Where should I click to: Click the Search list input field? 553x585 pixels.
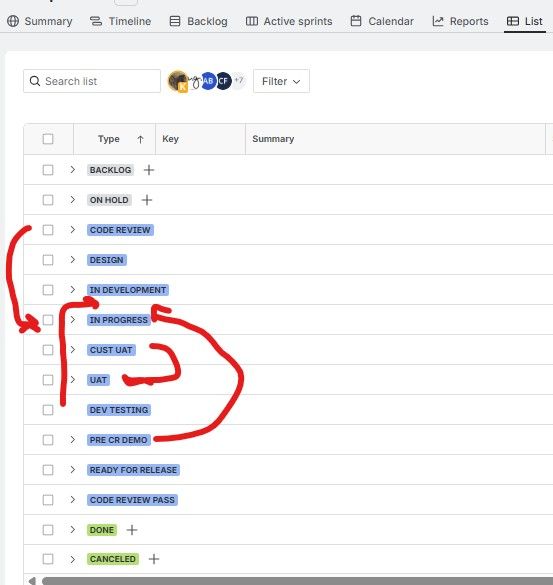(92, 81)
